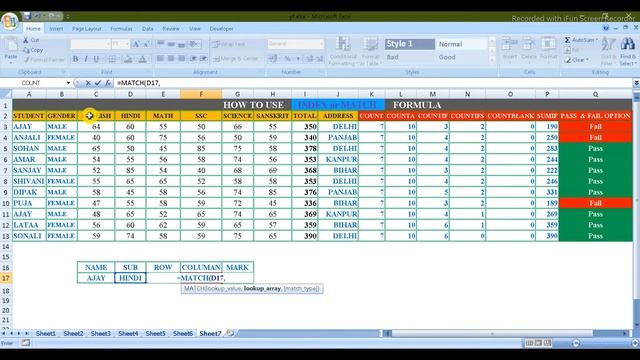The image size is (640, 360).
Task: Apply the Normal cell style
Action: coord(461,44)
